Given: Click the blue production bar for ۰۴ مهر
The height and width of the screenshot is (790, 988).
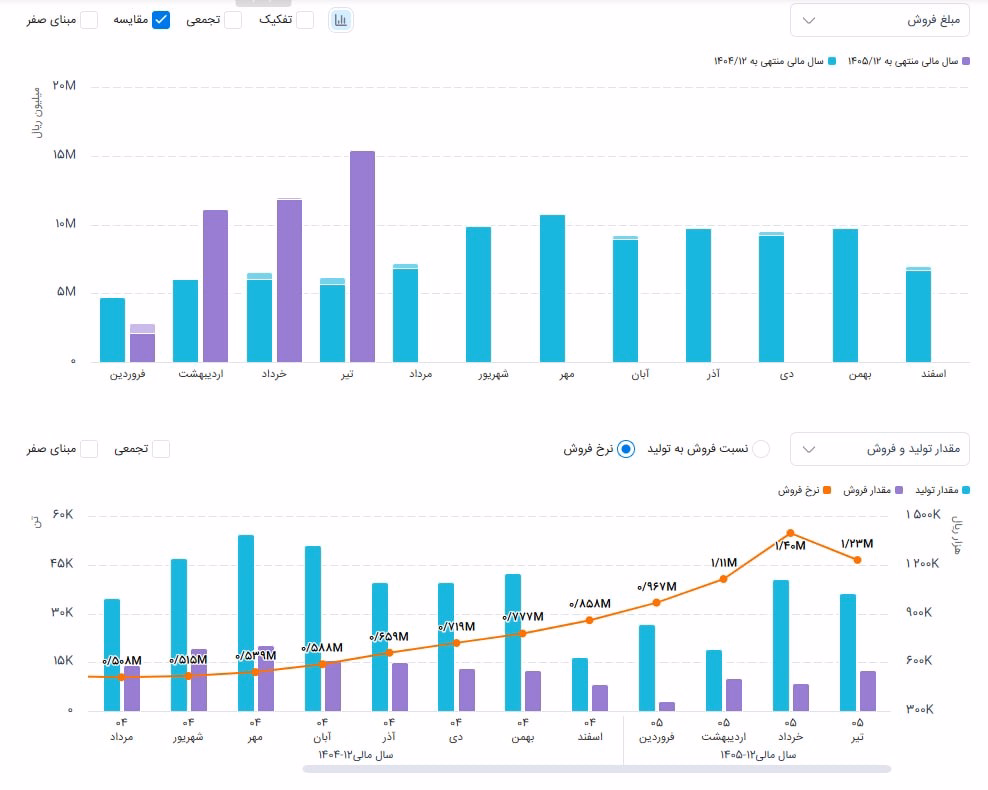Looking at the screenshot, I should [x=246, y=623].
